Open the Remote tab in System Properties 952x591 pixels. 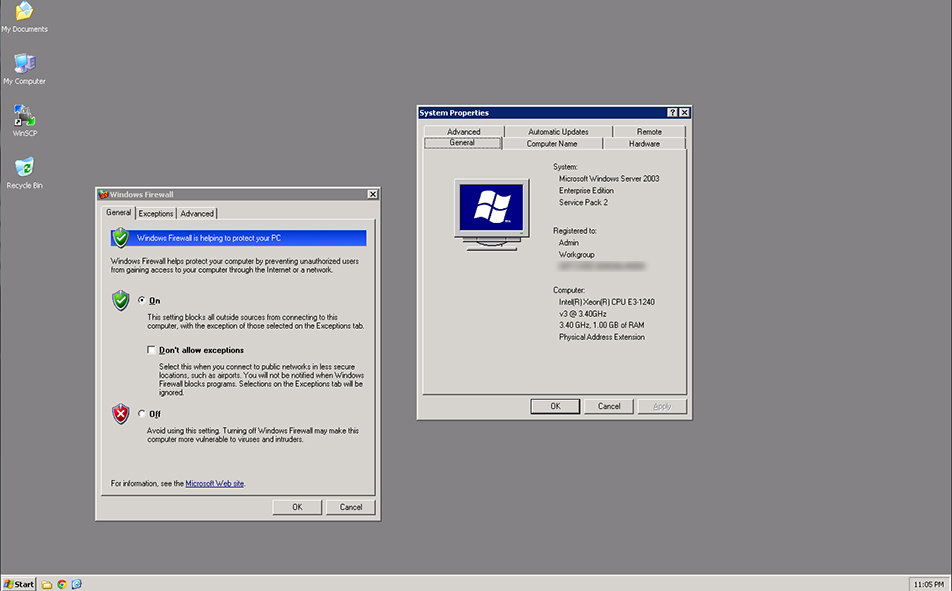649,132
